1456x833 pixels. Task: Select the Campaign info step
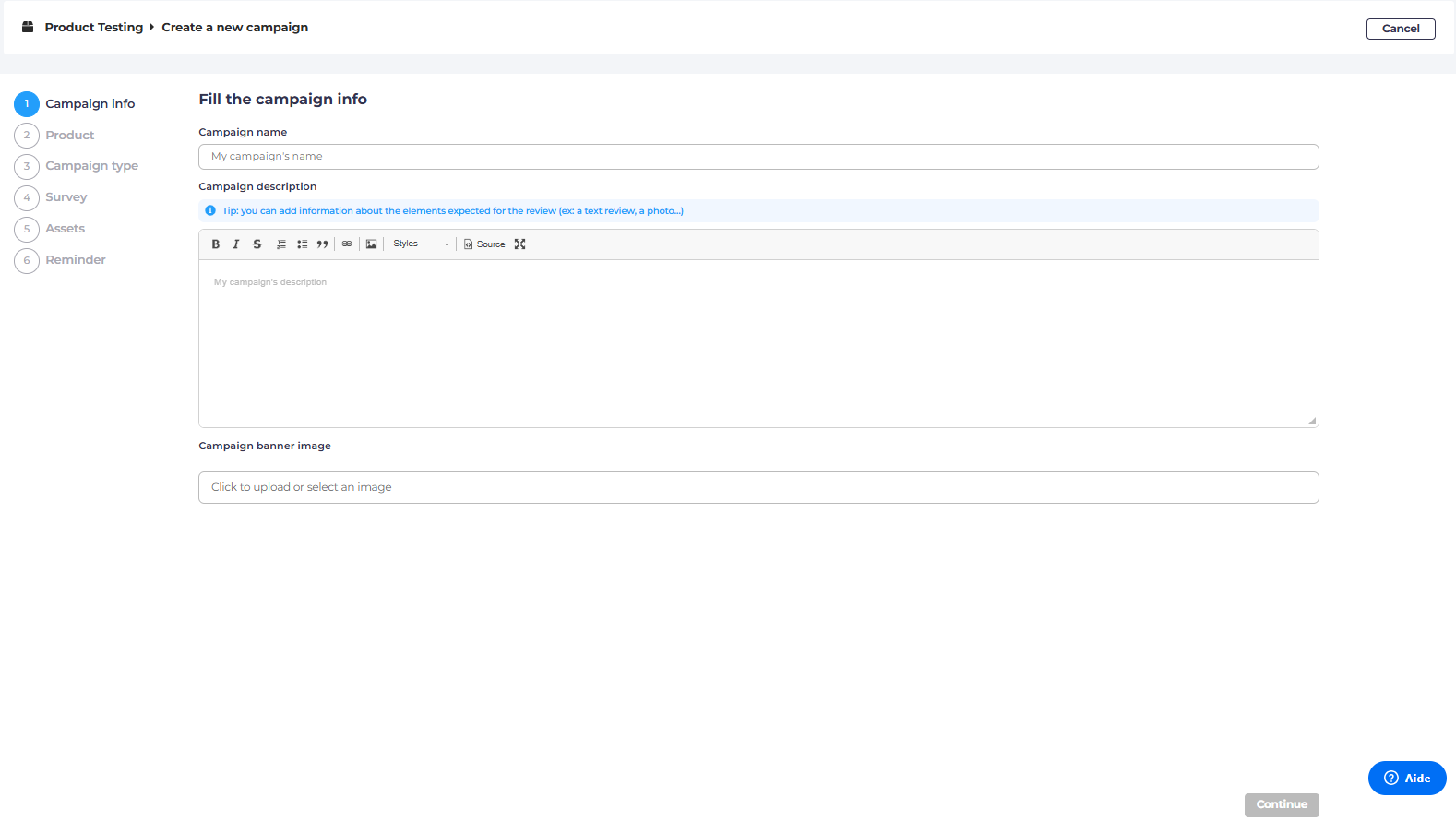[76, 104]
